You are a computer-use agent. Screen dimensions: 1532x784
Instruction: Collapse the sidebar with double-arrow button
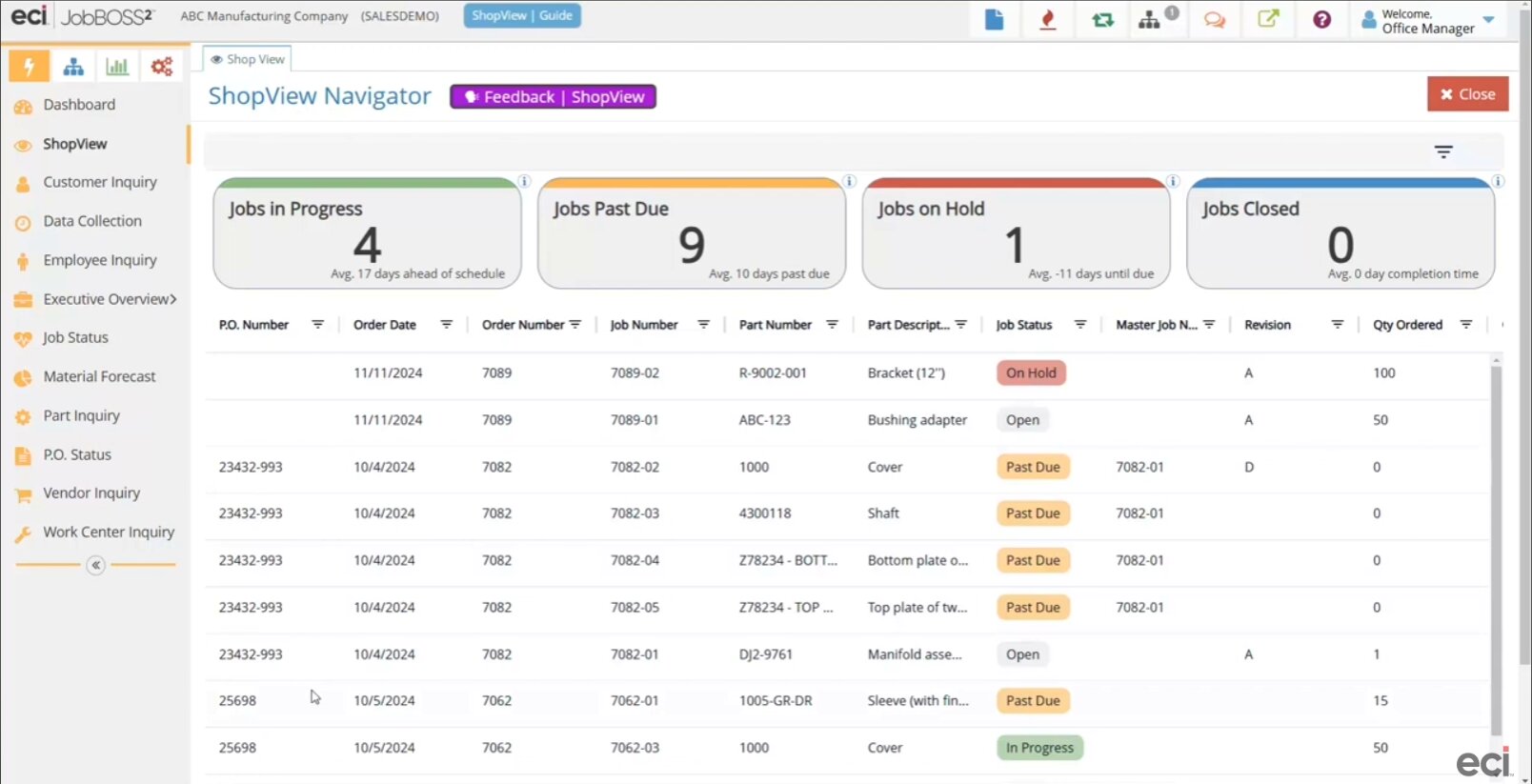[x=95, y=565]
